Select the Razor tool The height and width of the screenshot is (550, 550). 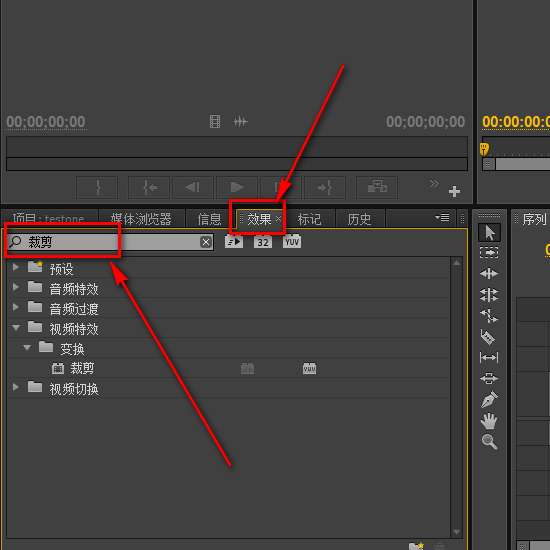[x=488, y=337]
